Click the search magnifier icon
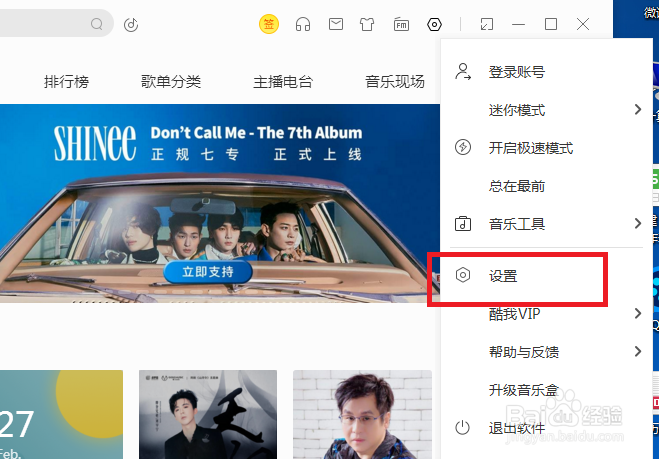 pos(97,24)
